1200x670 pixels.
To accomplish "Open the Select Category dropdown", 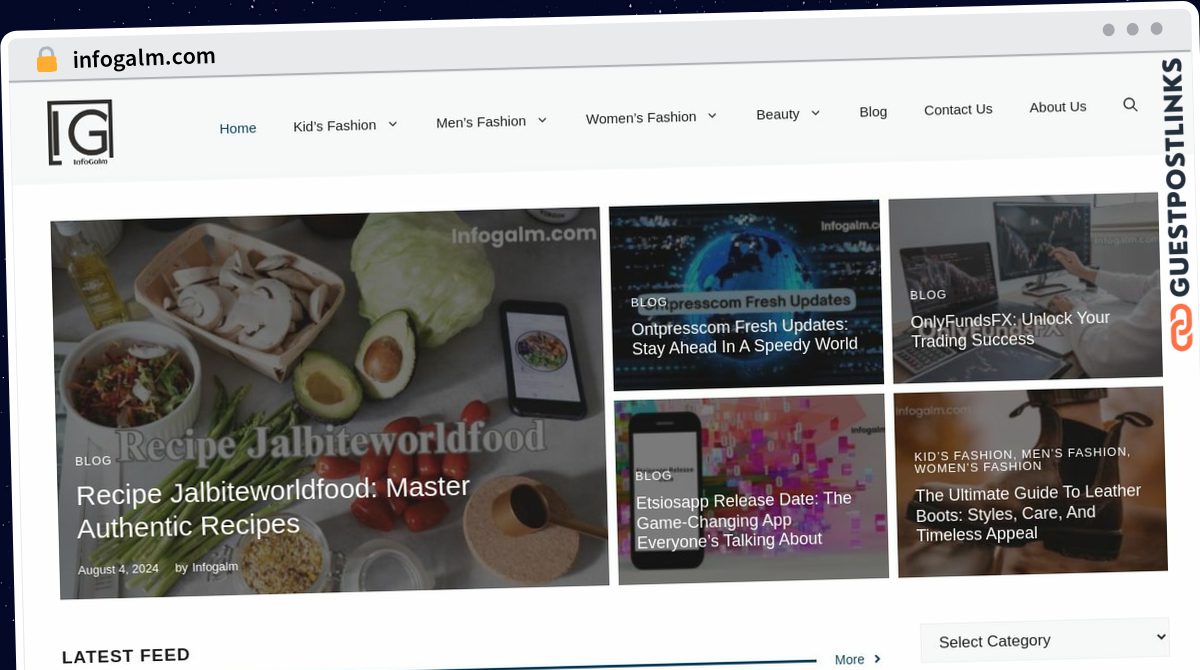I will (1044, 639).
